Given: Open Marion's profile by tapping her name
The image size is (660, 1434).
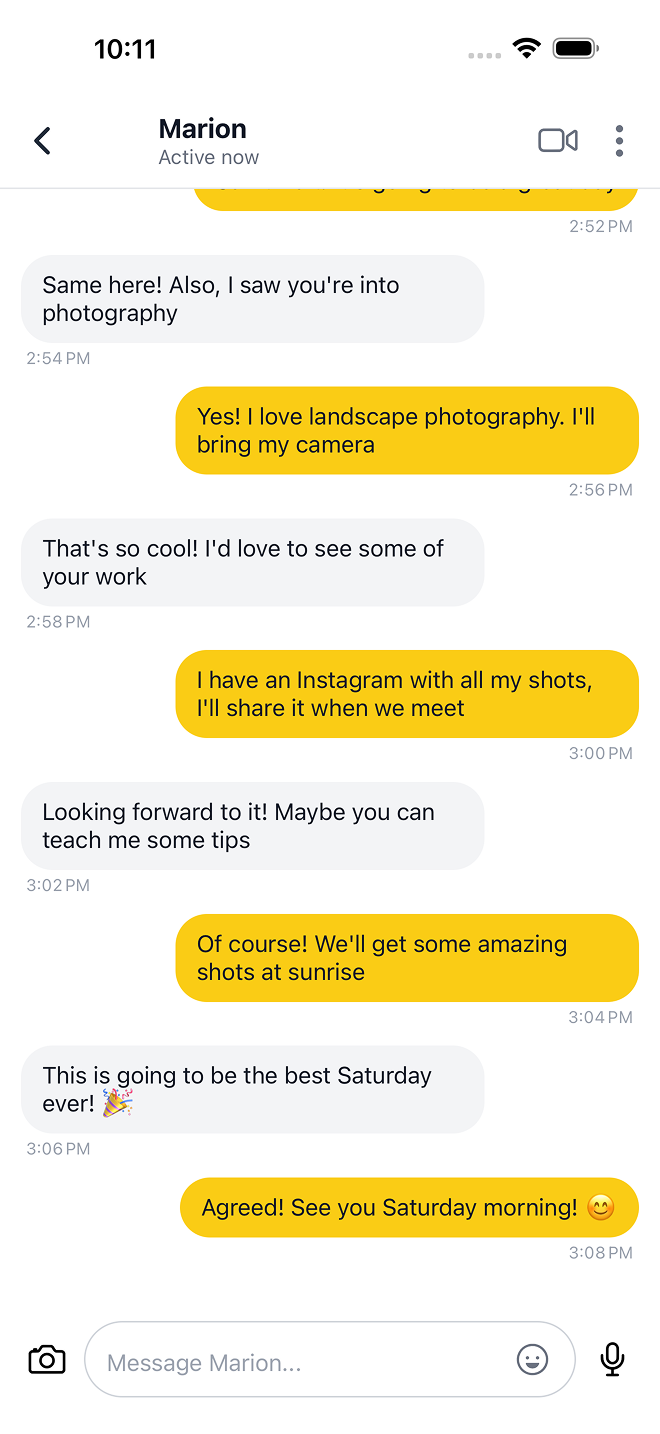Looking at the screenshot, I should 202,128.
